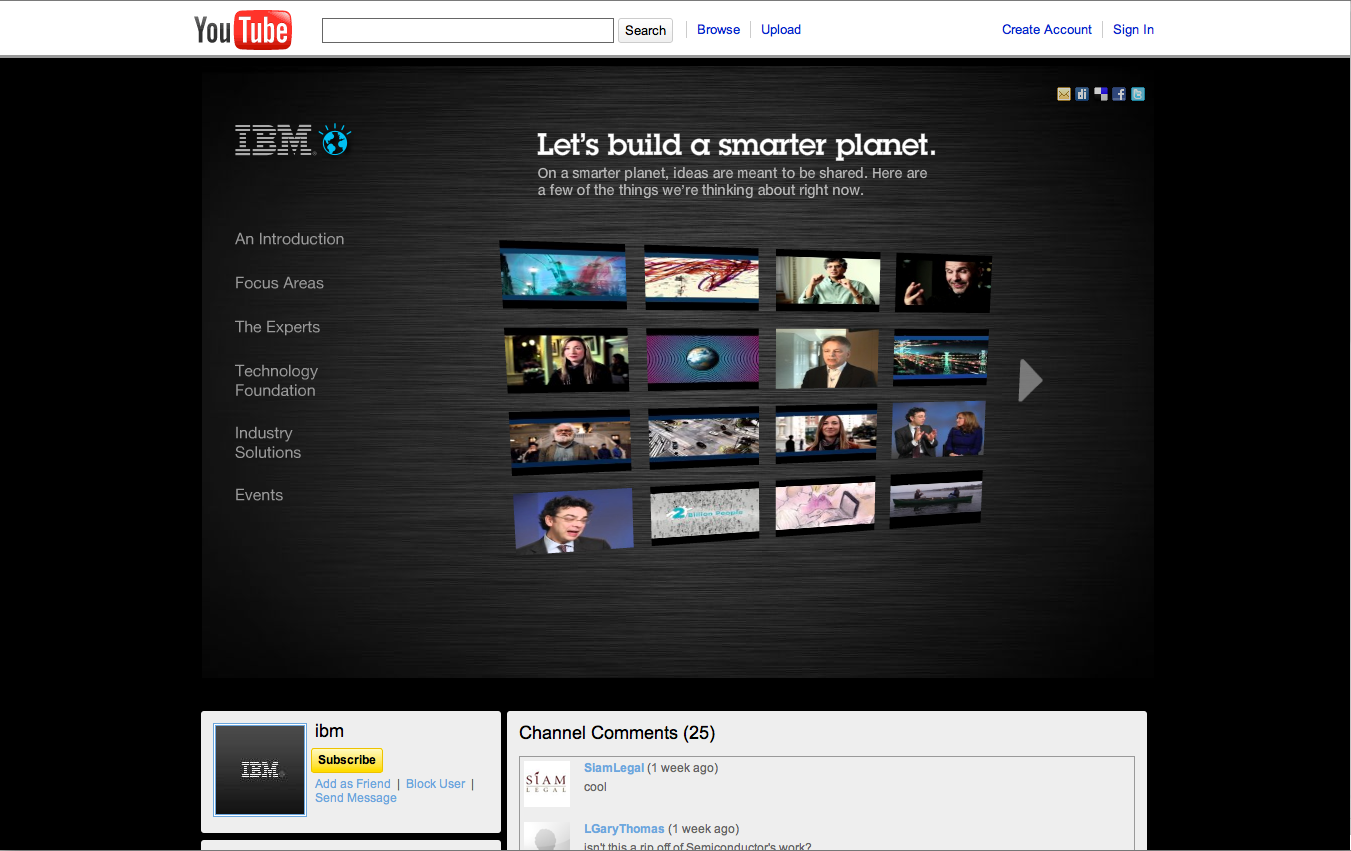Image resolution: width=1351 pixels, height=851 pixels.
Task: Open Technology Foundation section
Action: point(276,381)
